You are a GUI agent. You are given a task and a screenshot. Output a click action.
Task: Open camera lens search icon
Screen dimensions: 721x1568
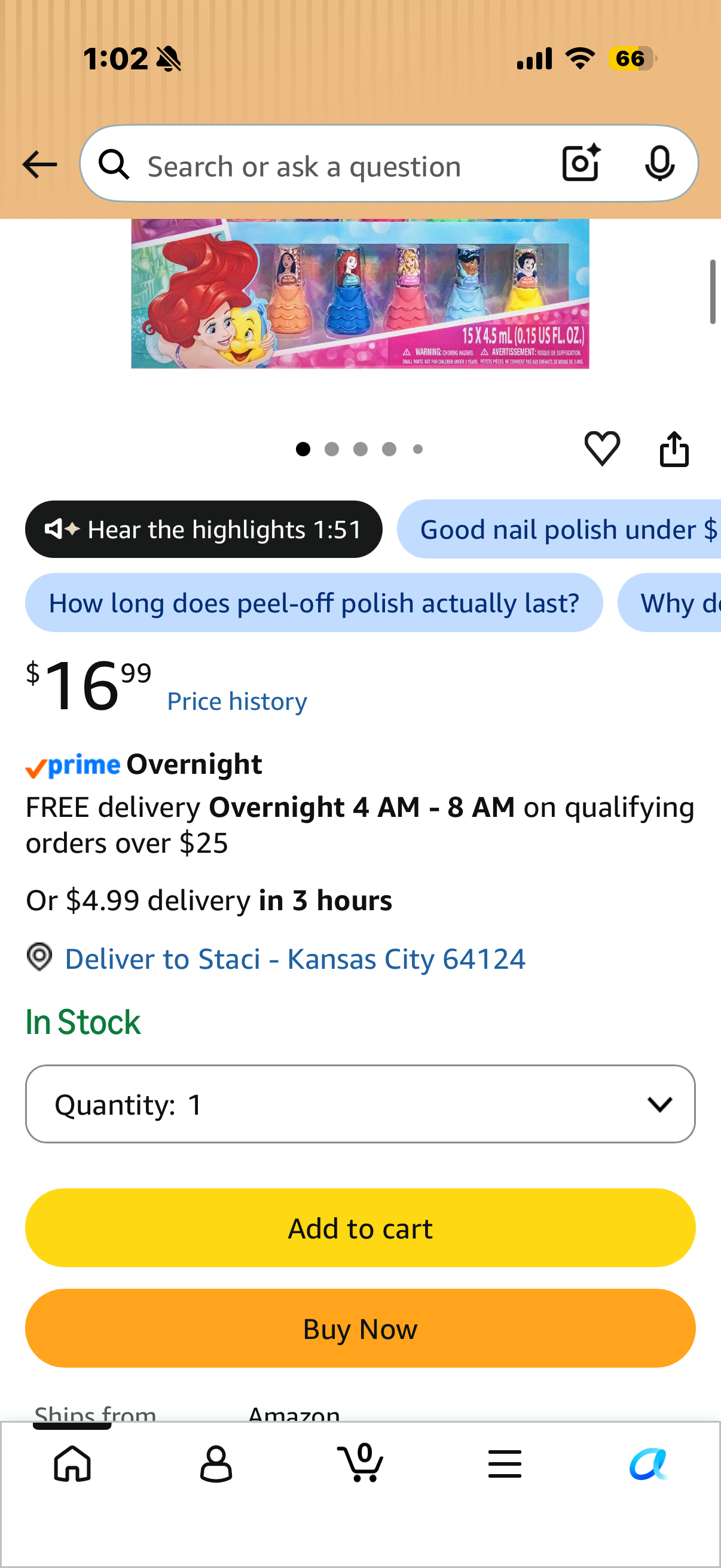pyautogui.click(x=581, y=163)
